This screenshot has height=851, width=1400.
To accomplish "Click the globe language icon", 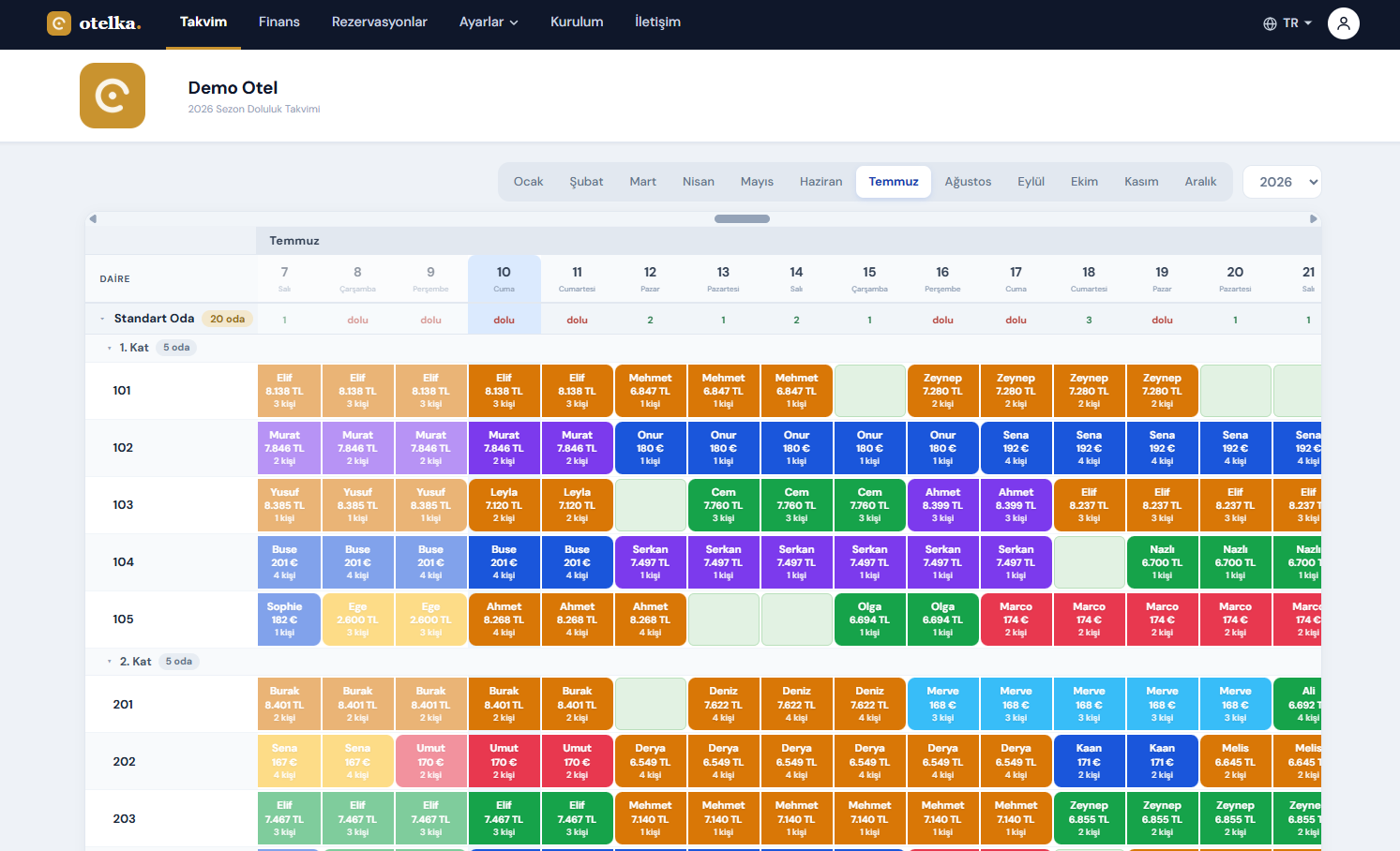I will [1270, 23].
